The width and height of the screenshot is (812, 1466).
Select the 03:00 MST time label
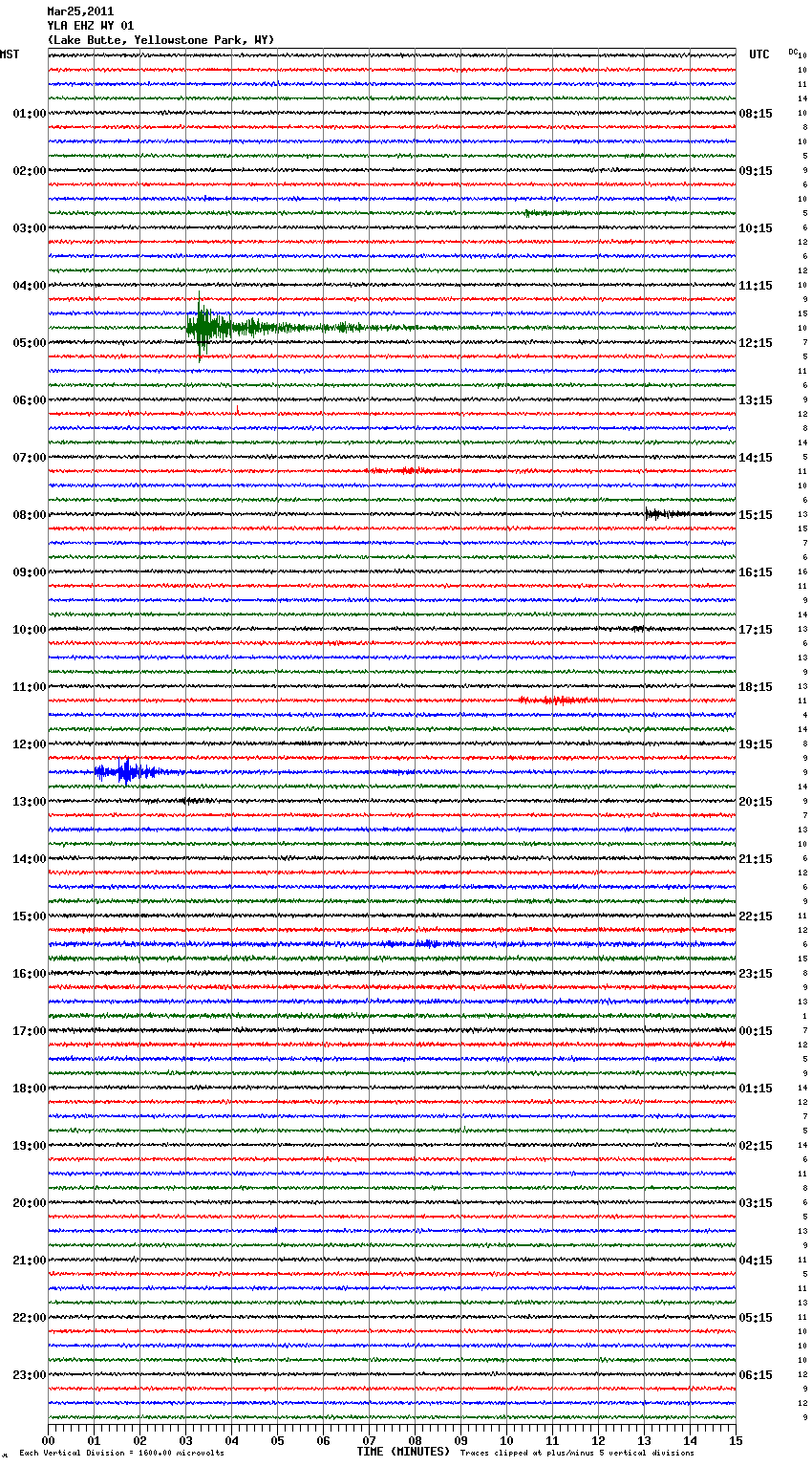click(30, 228)
